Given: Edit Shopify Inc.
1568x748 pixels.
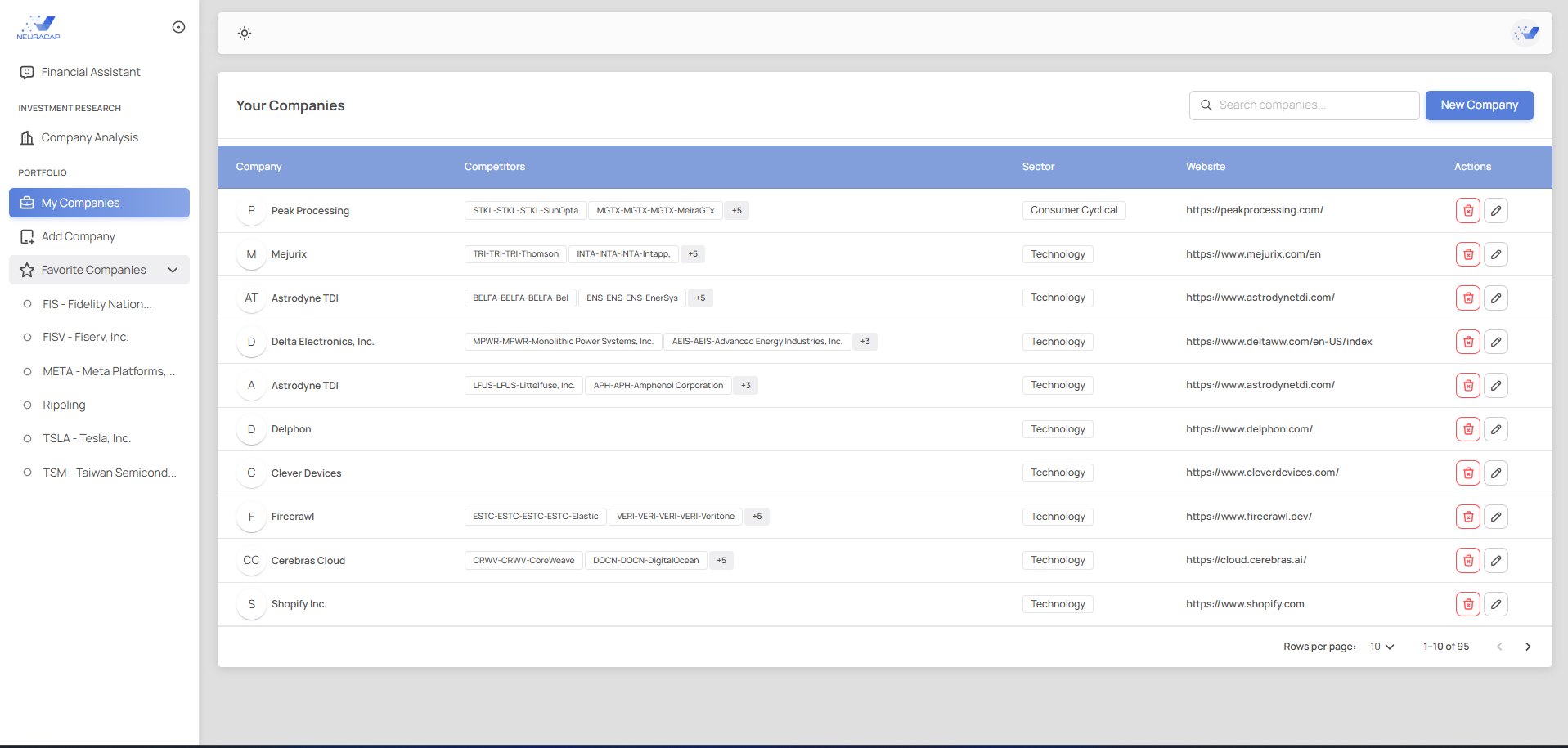Looking at the screenshot, I should 1496,604.
